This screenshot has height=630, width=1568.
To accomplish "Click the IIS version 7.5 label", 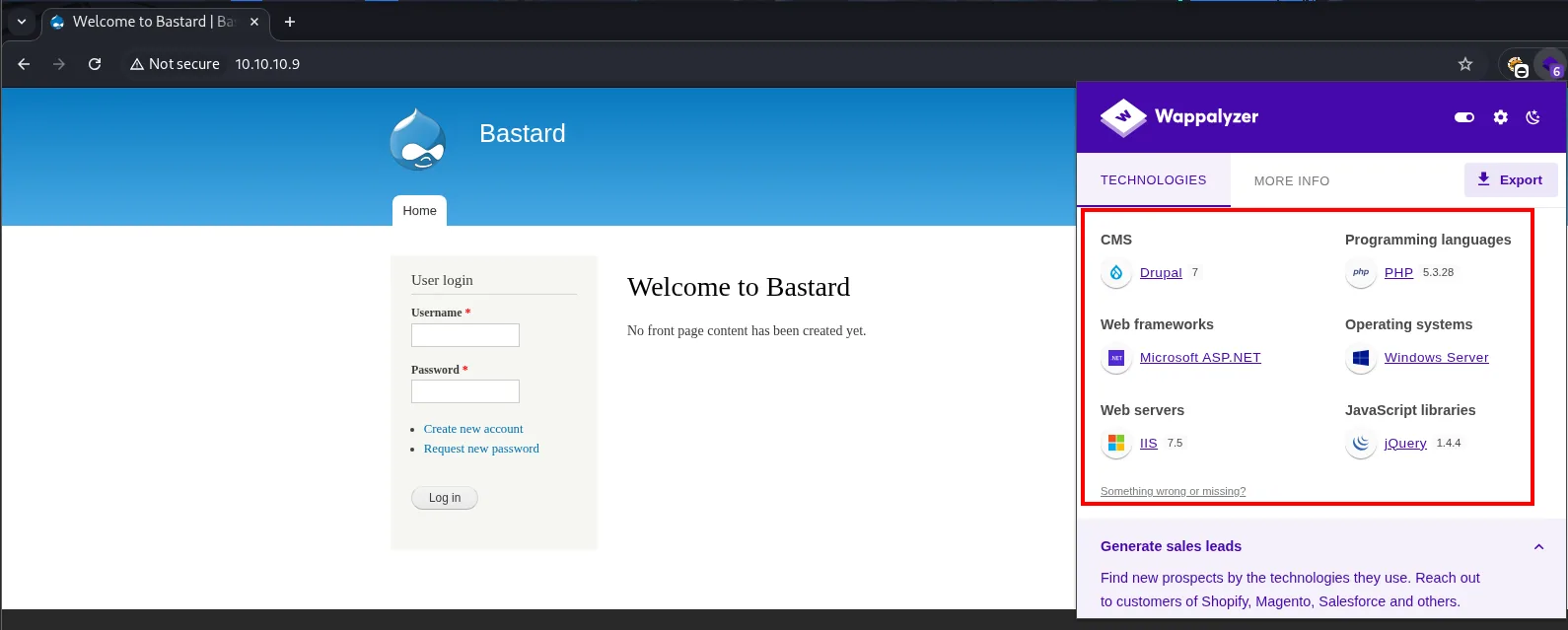I will [1175, 443].
